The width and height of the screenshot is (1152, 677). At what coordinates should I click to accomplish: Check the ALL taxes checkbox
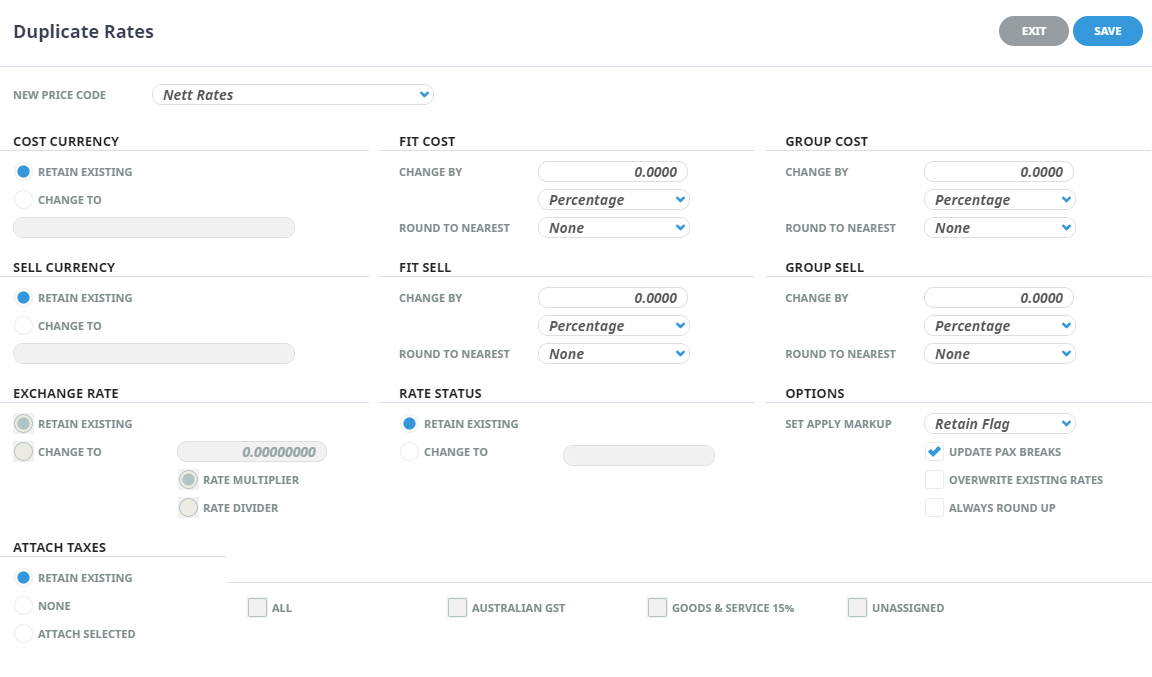(257, 607)
